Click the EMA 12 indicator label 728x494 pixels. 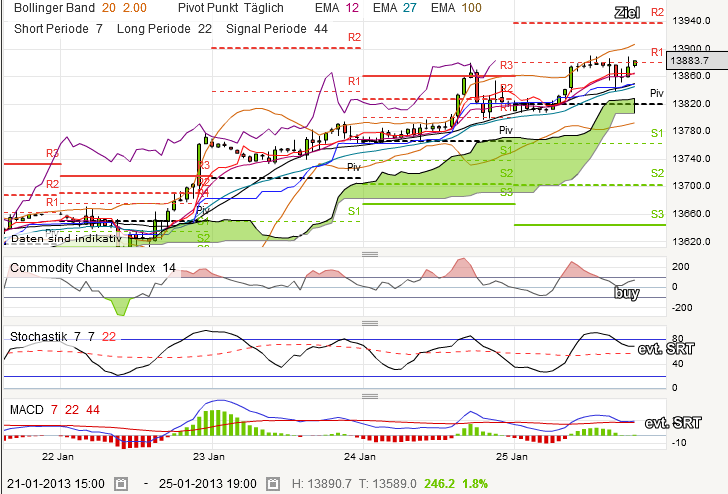click(x=337, y=8)
